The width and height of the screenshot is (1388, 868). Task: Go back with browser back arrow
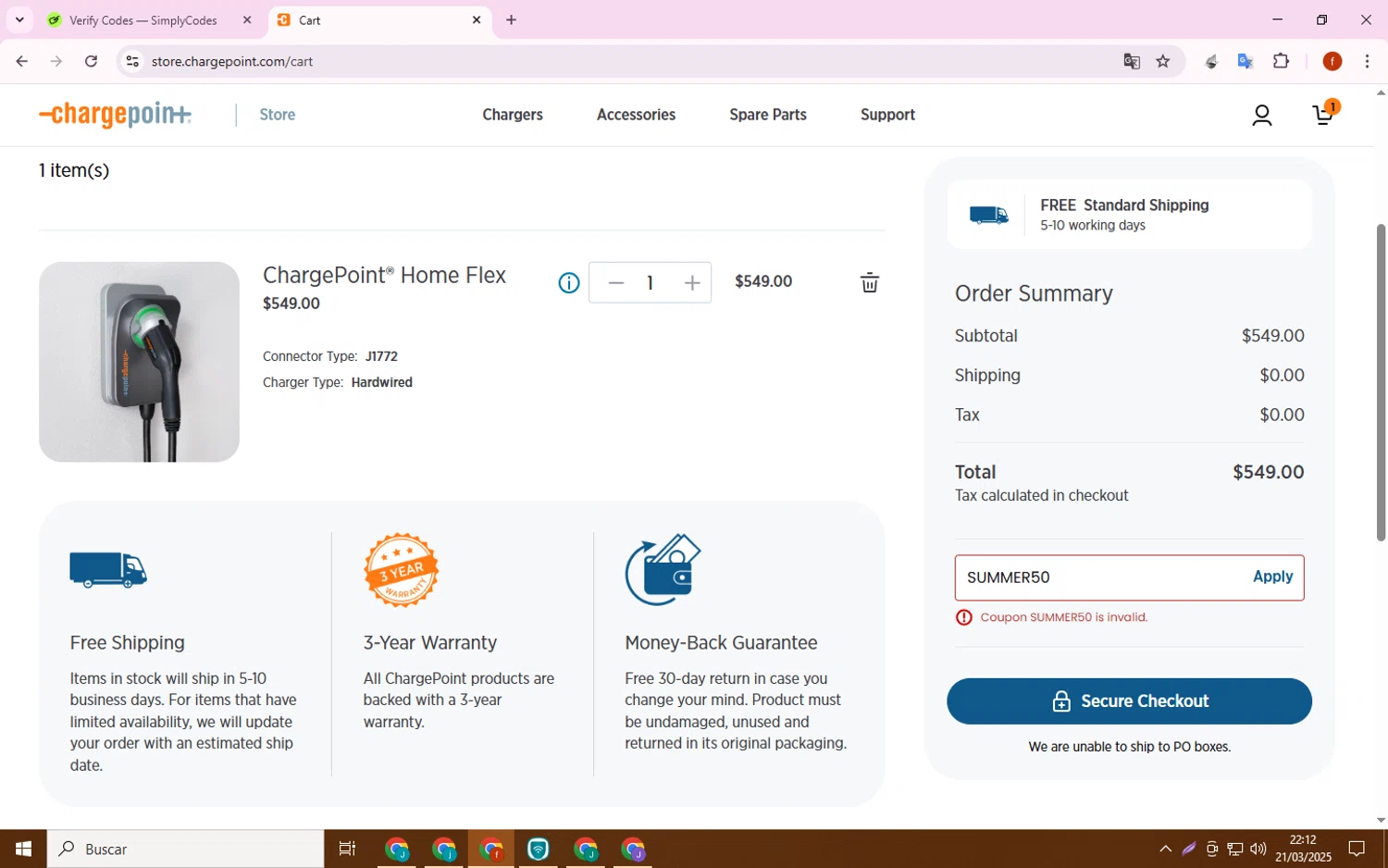pos(21,61)
